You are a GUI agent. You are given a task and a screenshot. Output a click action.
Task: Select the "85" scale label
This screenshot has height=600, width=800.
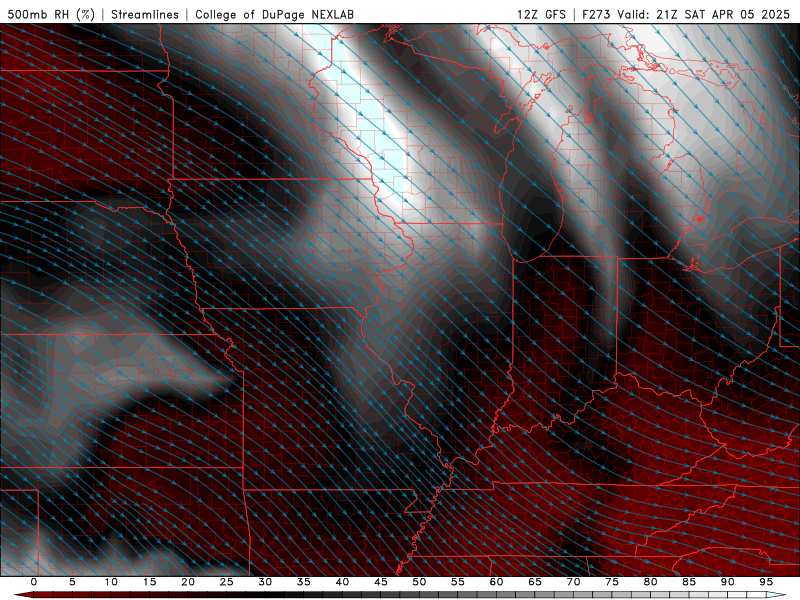pyautogui.click(x=689, y=582)
